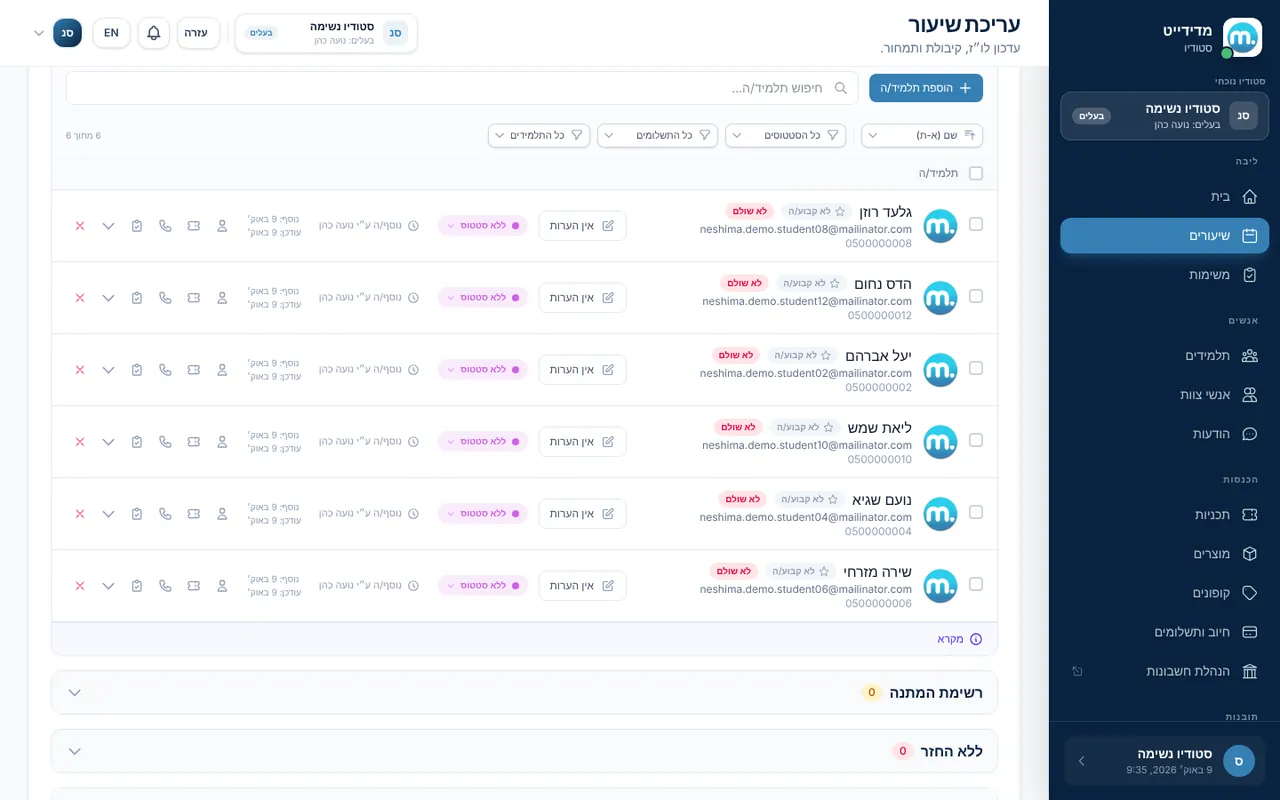1280x800 pixels.
Task: Click the notifications bell icon
Action: click(154, 33)
